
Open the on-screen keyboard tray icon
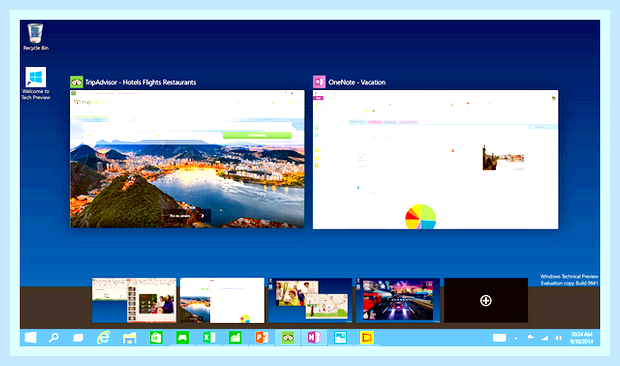tap(499, 338)
